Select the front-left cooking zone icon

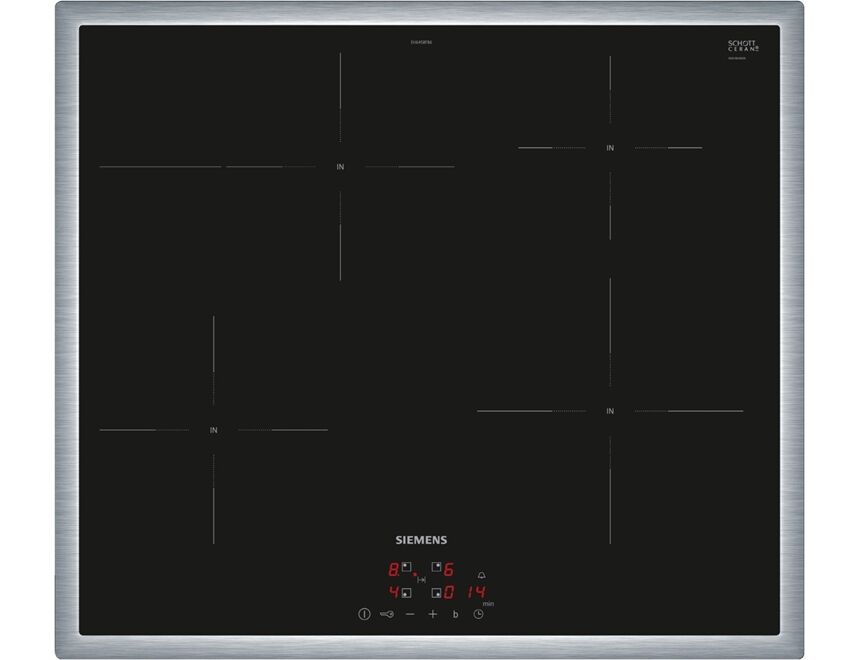407,592
